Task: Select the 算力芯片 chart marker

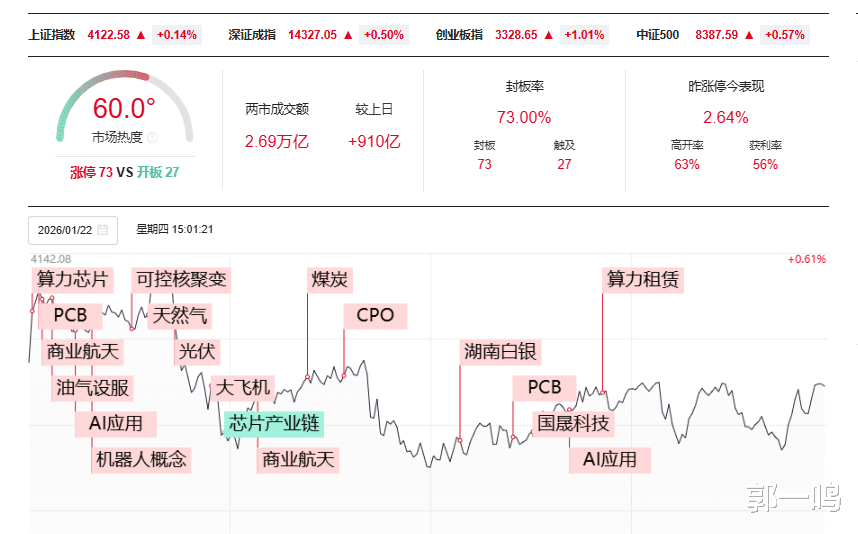Action: (x=72, y=279)
